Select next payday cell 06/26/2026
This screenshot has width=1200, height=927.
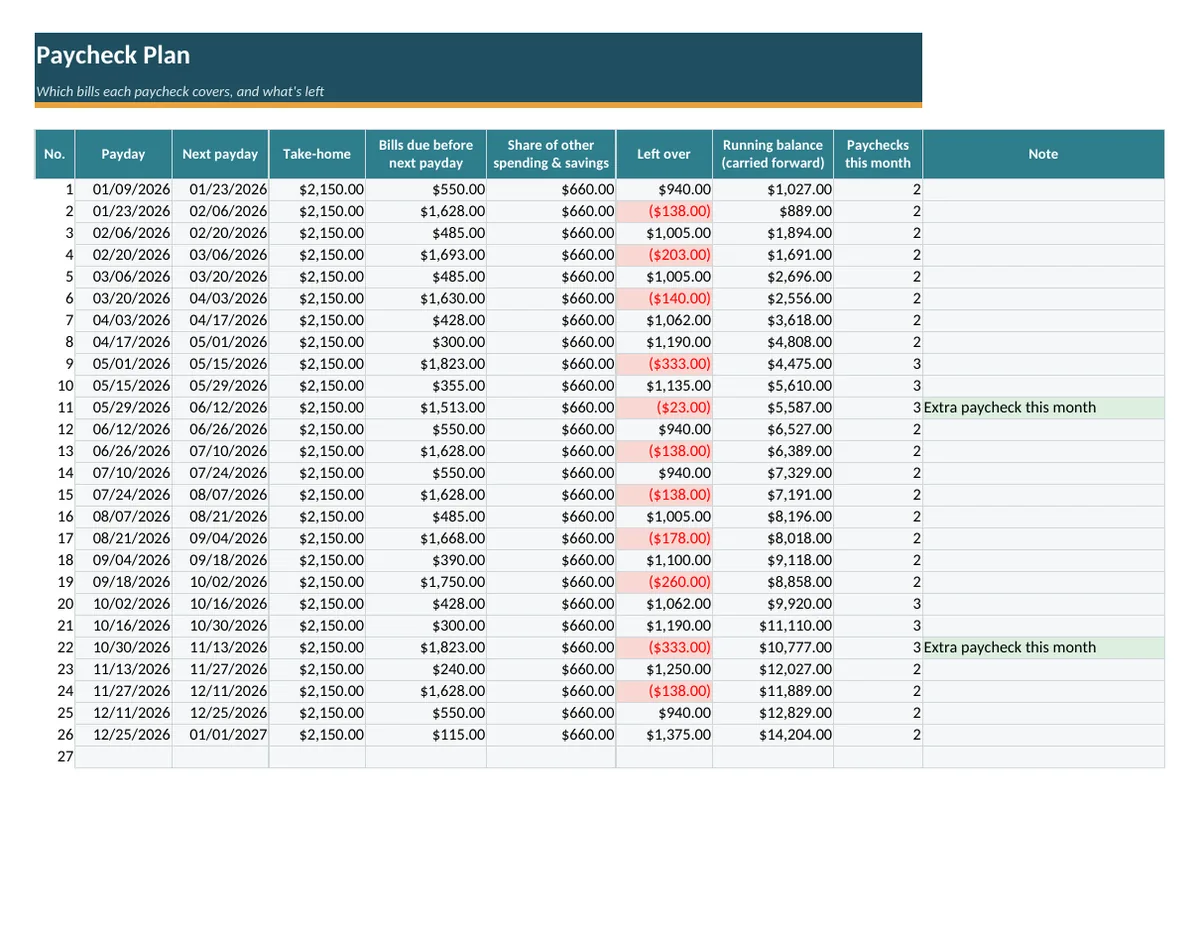pos(220,429)
